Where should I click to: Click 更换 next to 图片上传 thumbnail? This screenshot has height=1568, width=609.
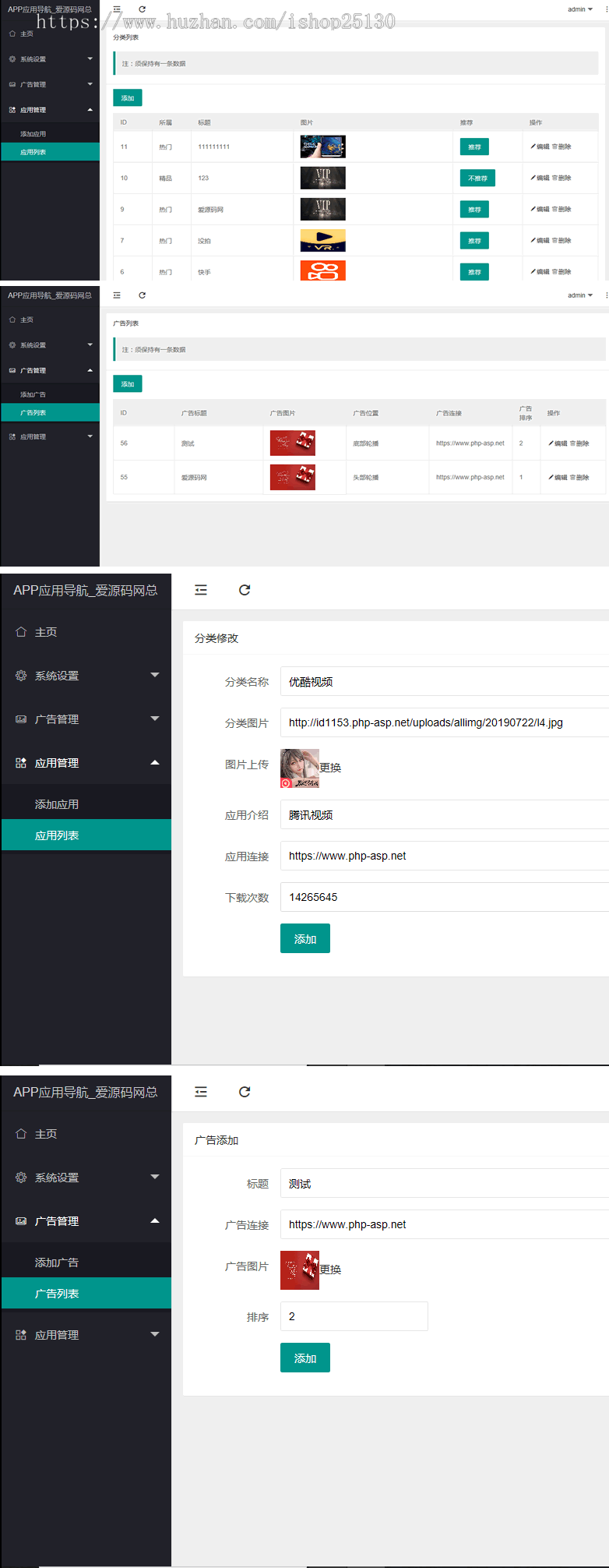coord(330,768)
